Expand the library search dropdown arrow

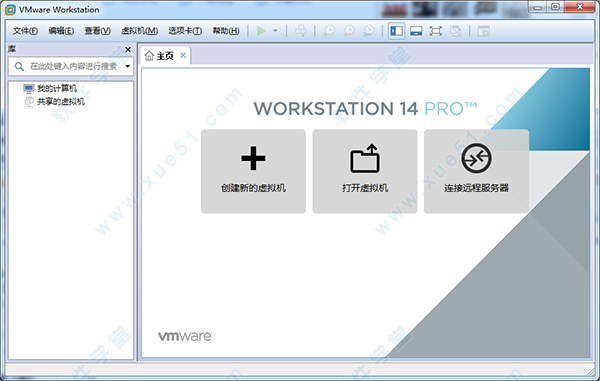(127, 67)
